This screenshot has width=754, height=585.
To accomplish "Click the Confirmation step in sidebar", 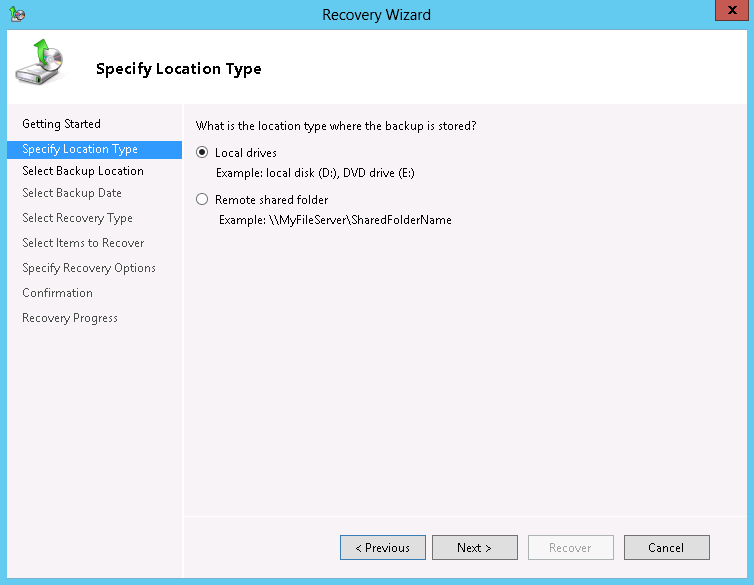I will tap(57, 293).
